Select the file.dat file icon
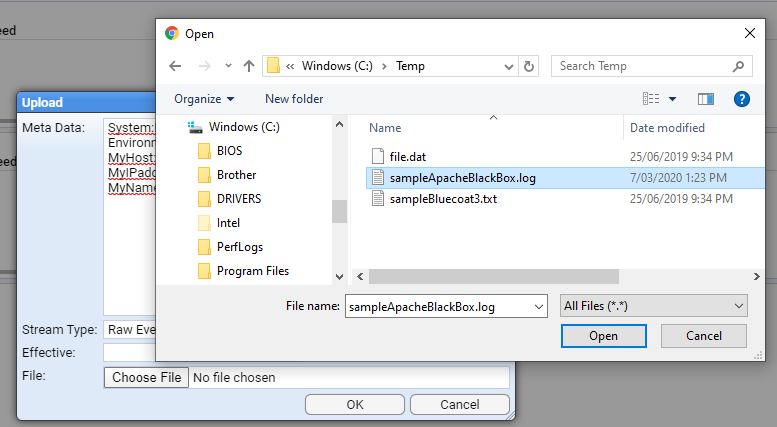Screen dimensions: 777x427 coord(377,156)
